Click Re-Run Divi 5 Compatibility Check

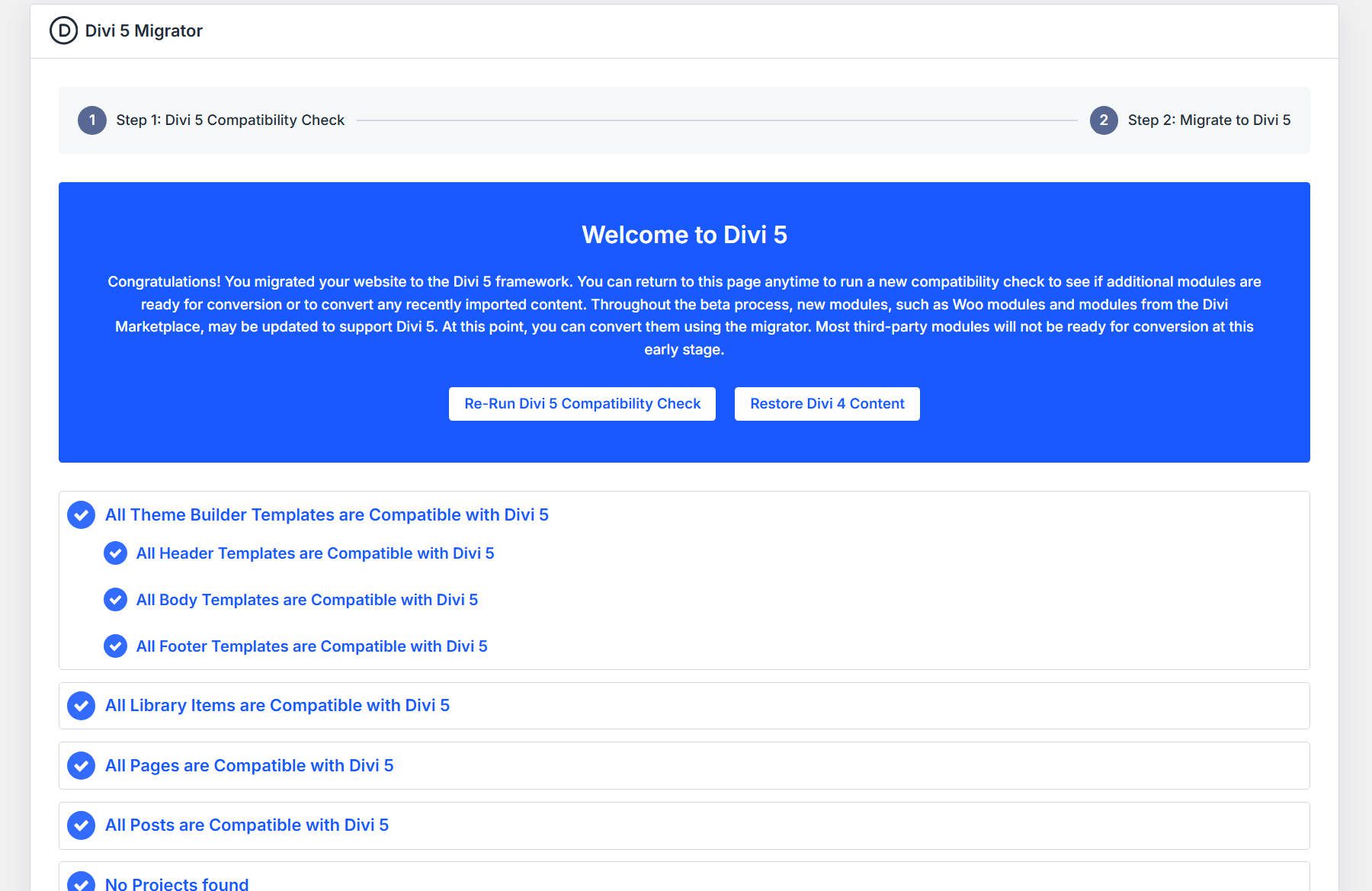point(582,403)
